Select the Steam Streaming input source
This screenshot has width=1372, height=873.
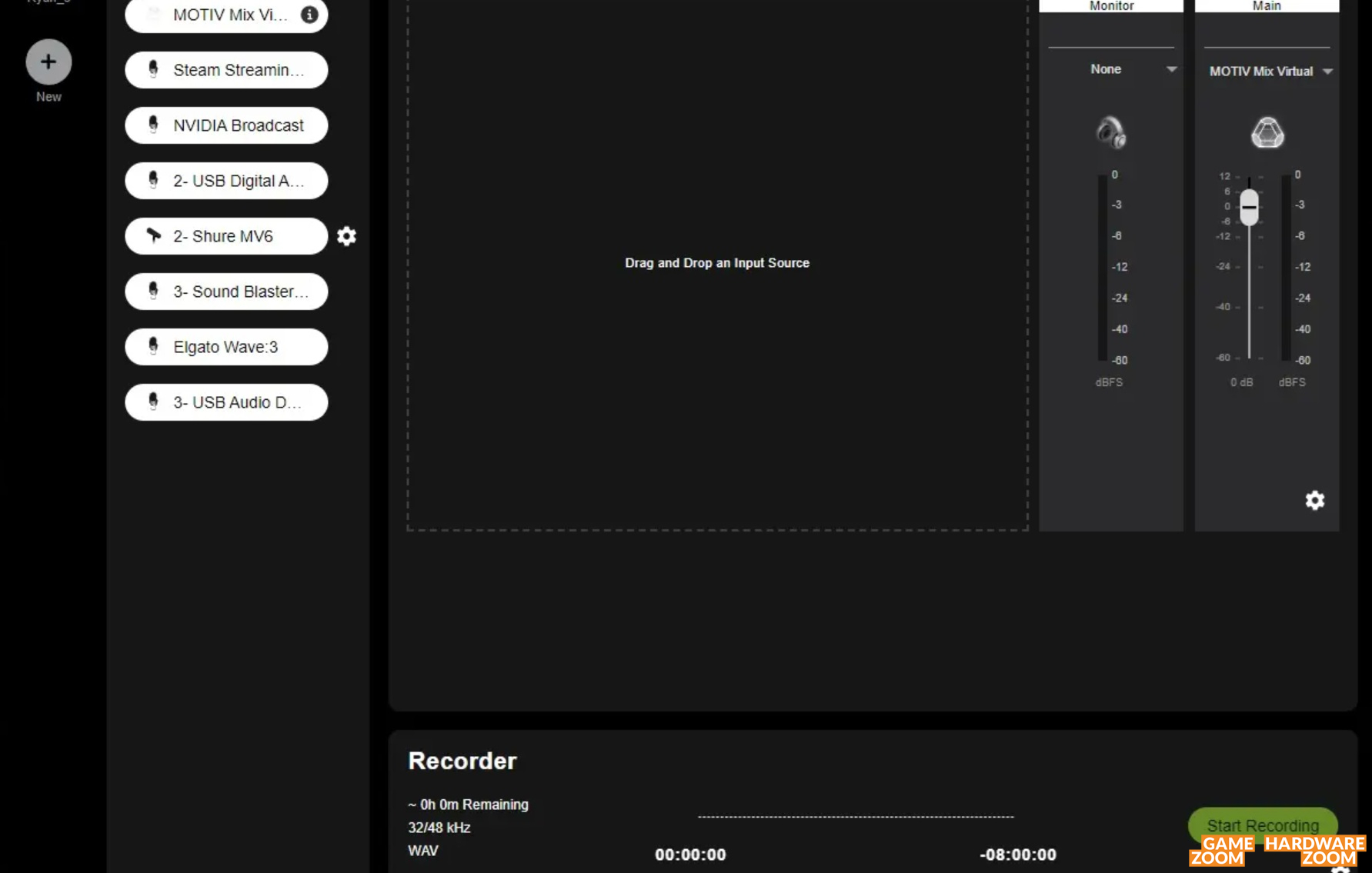226,70
